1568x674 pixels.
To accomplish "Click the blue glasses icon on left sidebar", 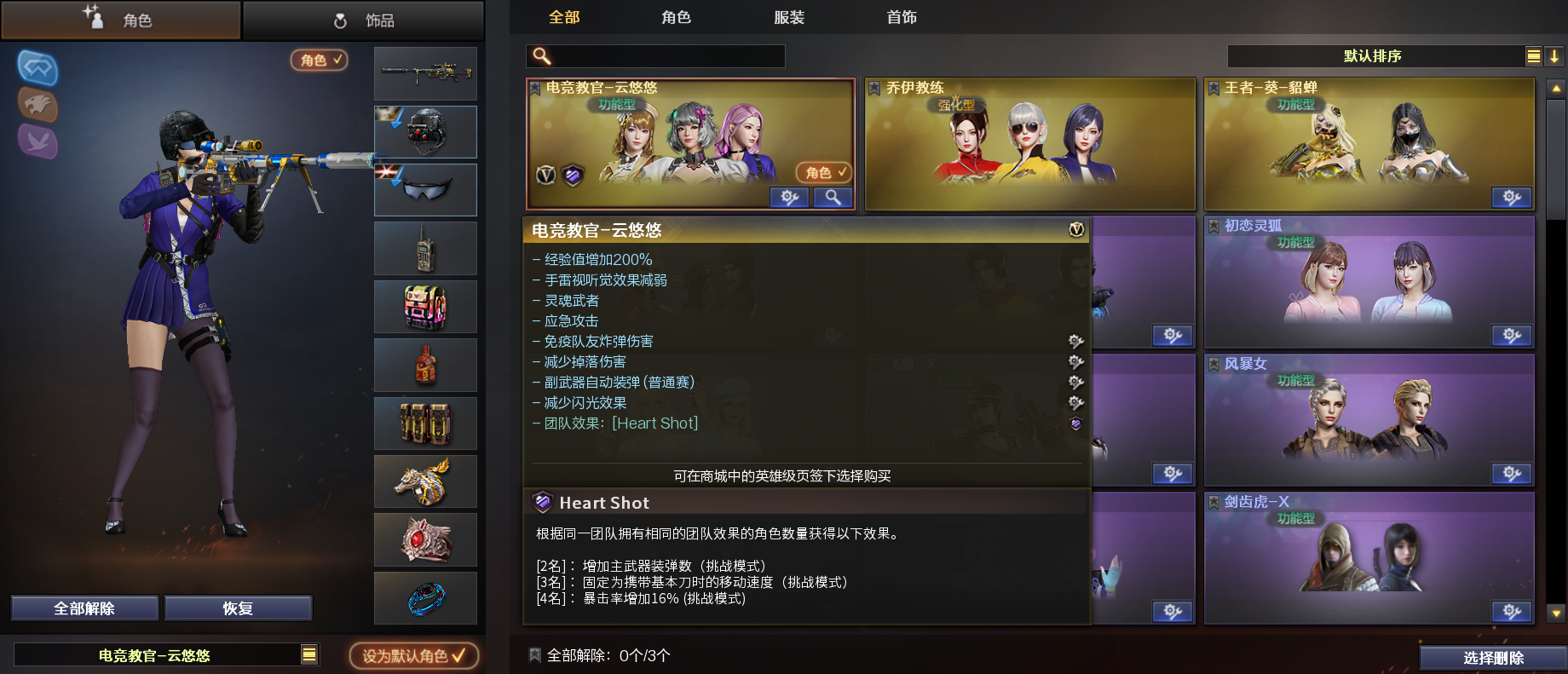I will tap(38, 68).
